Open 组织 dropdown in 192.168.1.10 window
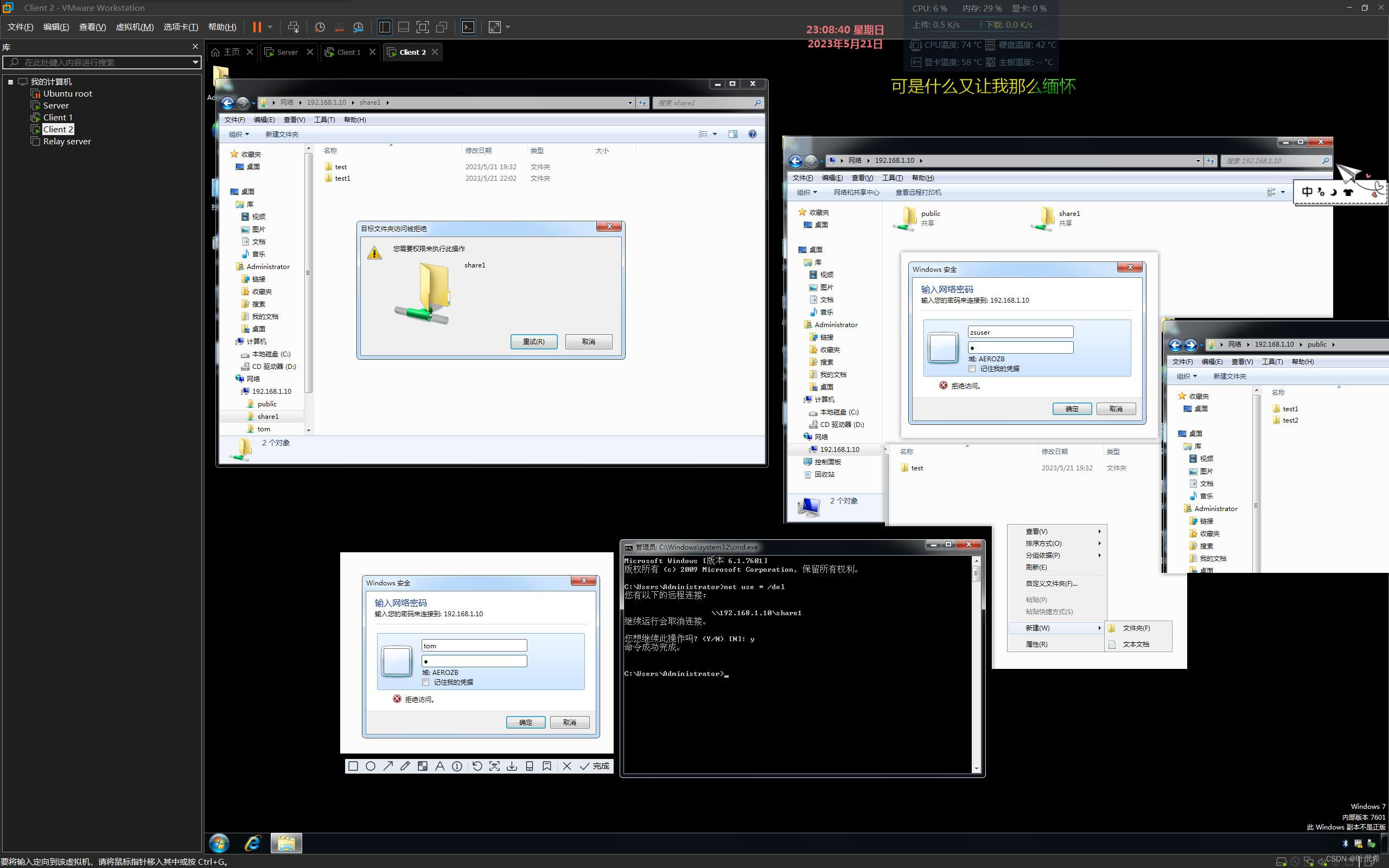The width and height of the screenshot is (1389, 868). pyautogui.click(x=806, y=192)
